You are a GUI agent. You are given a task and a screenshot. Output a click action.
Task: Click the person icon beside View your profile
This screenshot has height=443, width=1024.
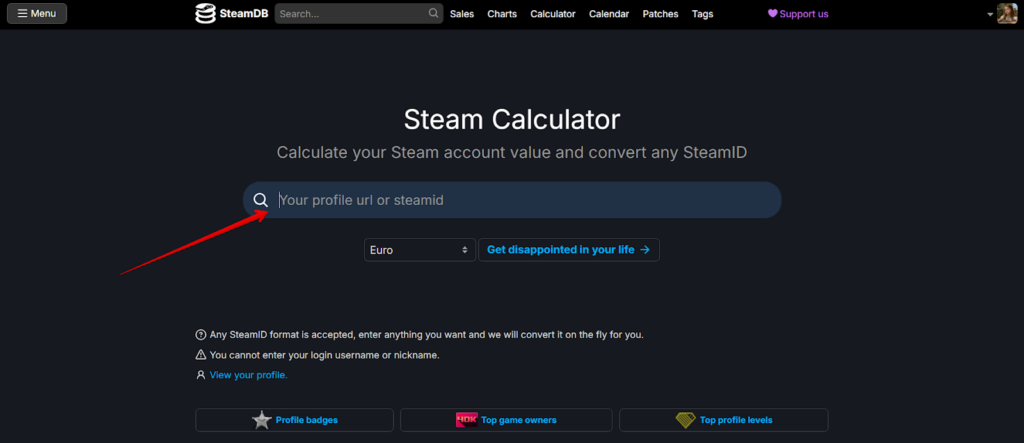(200, 375)
